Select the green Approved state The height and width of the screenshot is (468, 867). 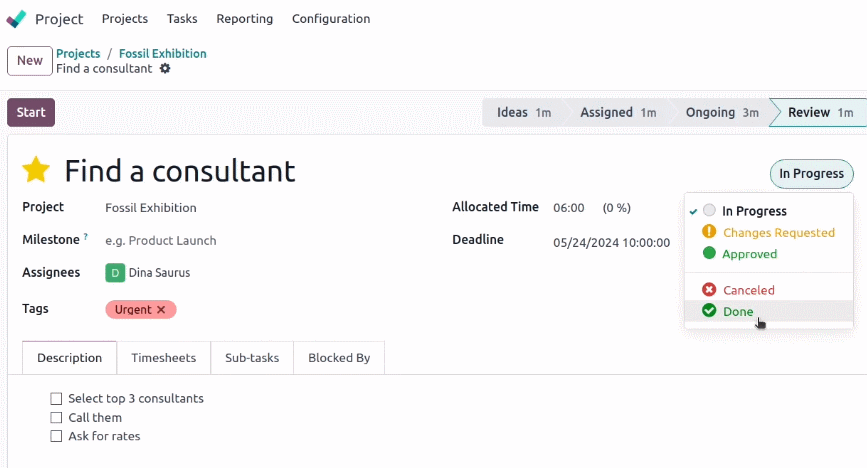tap(740, 254)
